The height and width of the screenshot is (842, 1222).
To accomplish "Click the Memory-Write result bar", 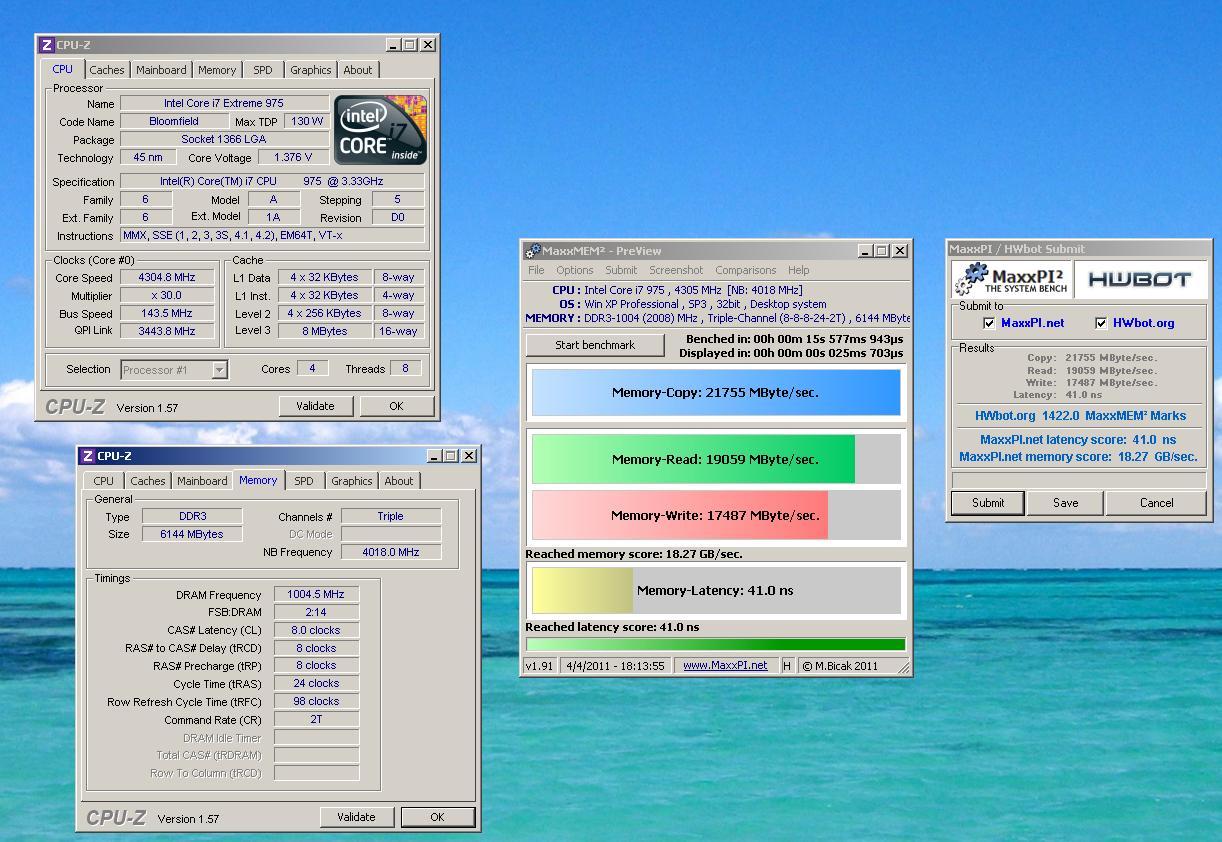I will [x=716, y=516].
